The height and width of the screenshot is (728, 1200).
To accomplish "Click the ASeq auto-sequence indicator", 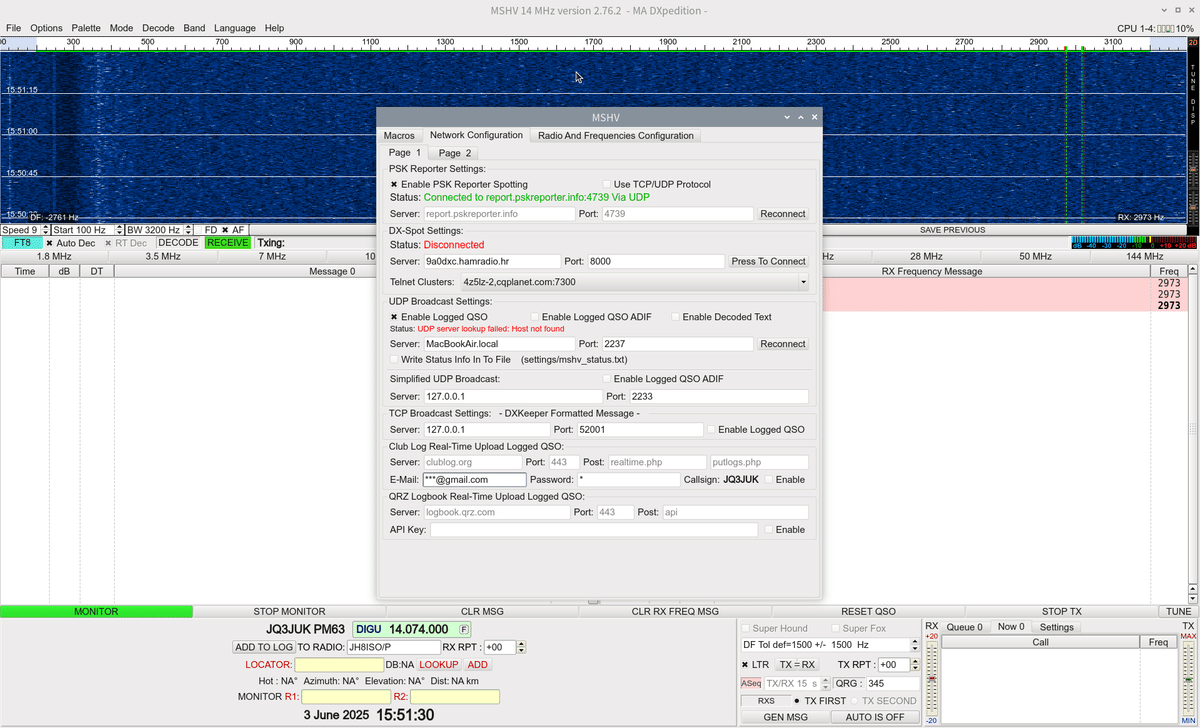I will coord(750,682).
